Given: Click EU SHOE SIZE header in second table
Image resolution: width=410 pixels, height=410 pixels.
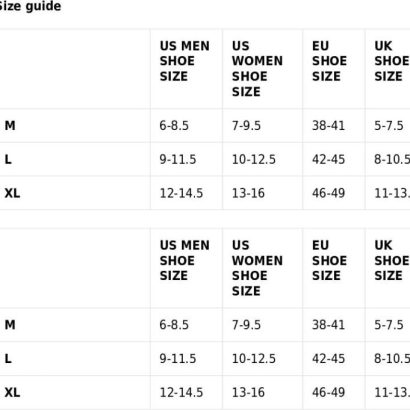Looking at the screenshot, I should [329, 260].
